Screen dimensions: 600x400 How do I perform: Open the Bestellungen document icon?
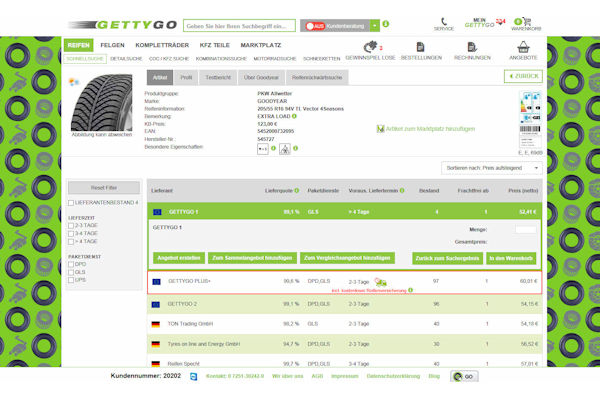[x=421, y=47]
